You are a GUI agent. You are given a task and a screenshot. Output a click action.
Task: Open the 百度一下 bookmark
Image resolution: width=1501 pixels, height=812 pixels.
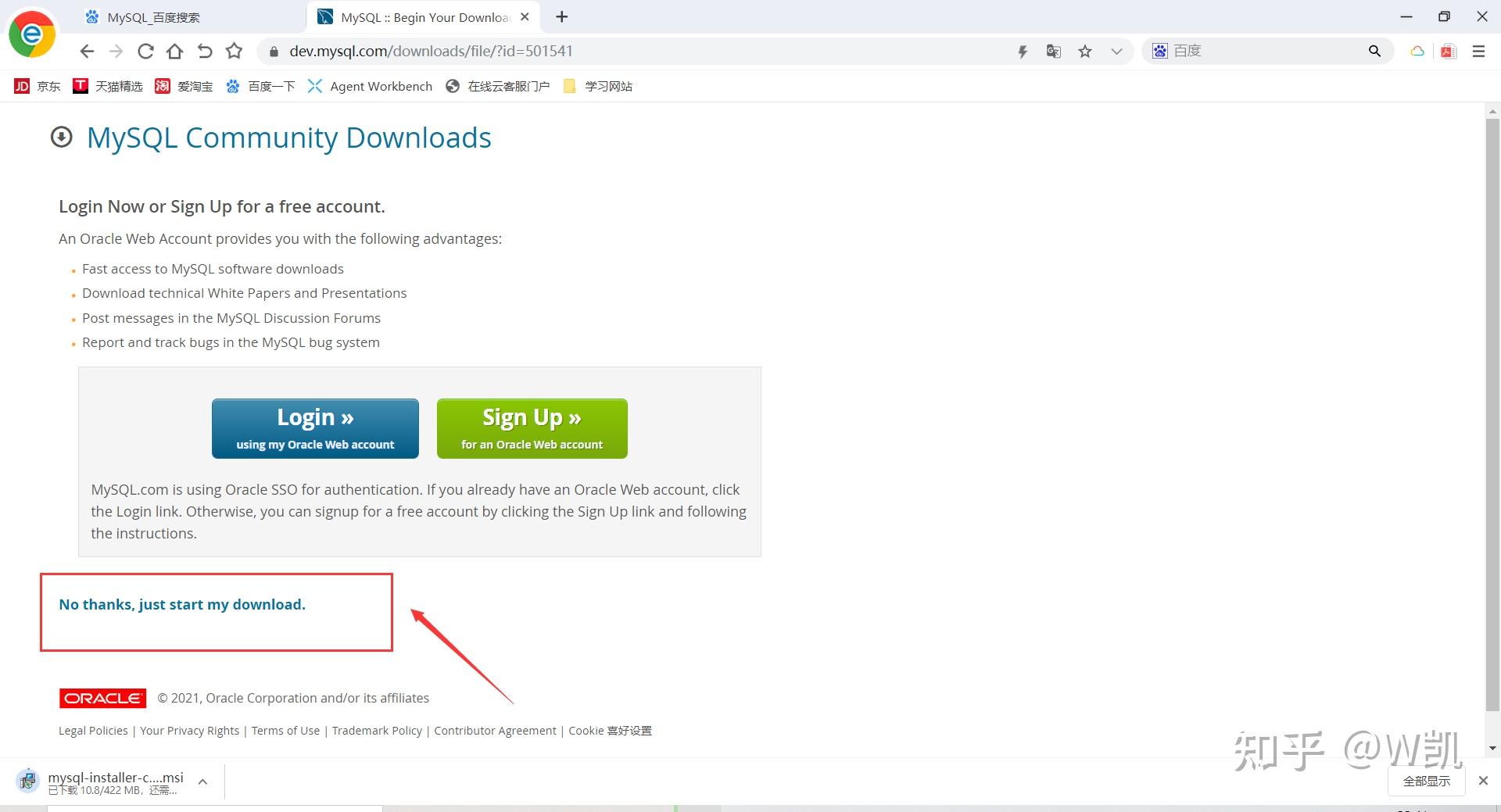point(260,86)
